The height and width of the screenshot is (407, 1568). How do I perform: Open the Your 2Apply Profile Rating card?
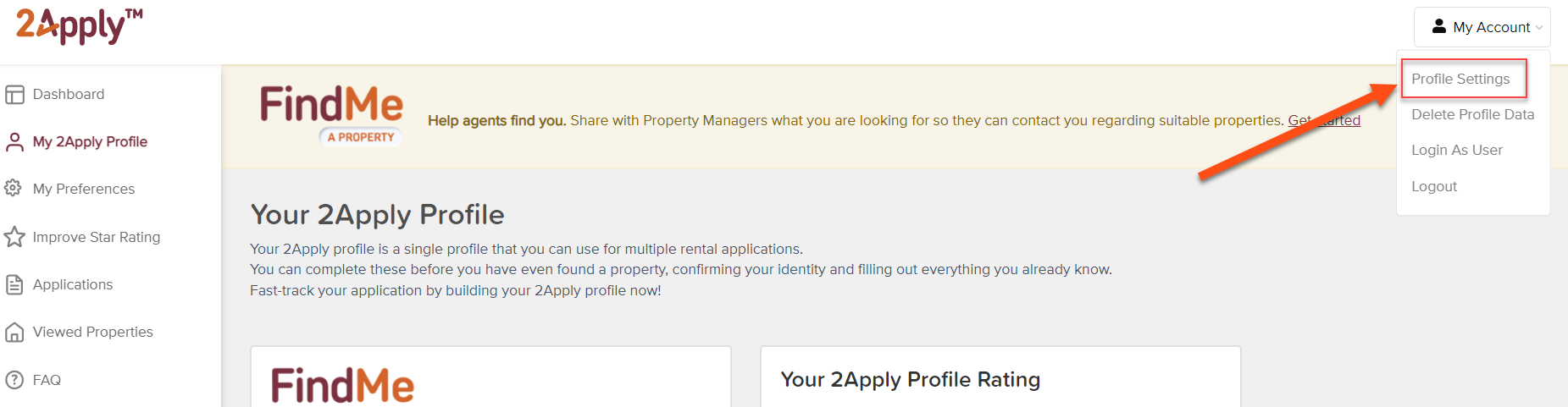tap(1000, 377)
